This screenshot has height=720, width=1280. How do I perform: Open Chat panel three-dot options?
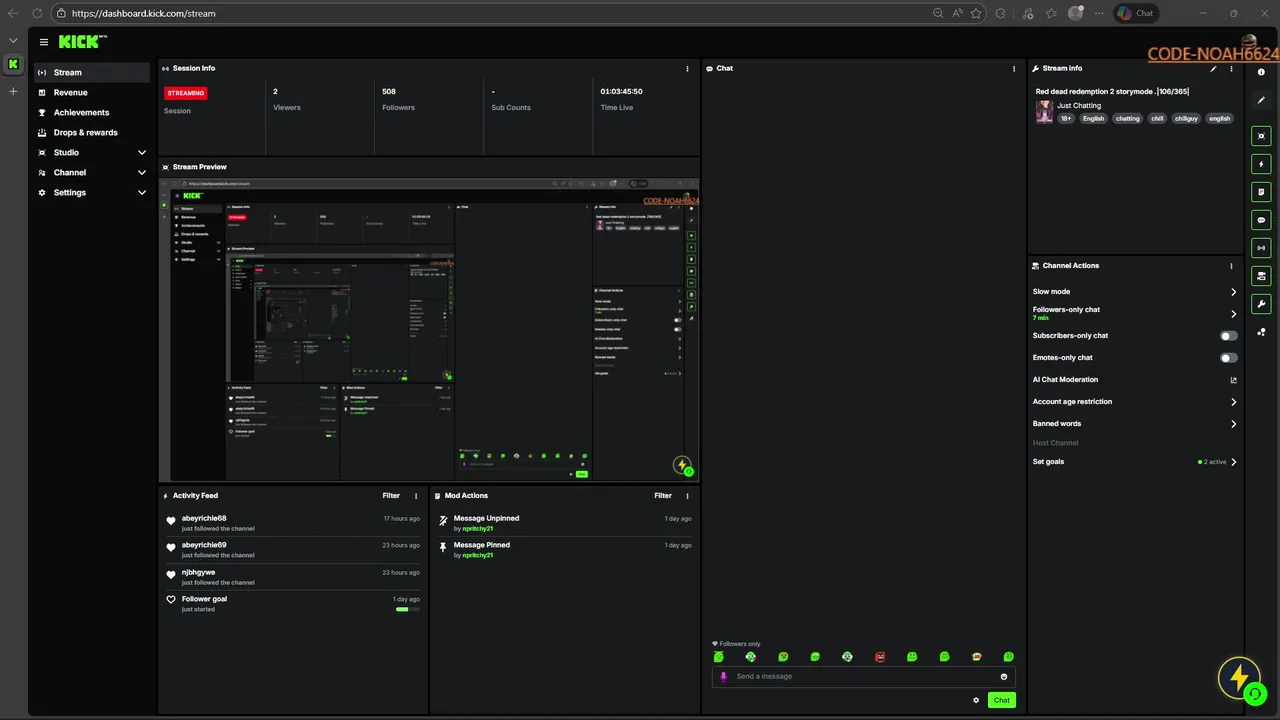1014,69
